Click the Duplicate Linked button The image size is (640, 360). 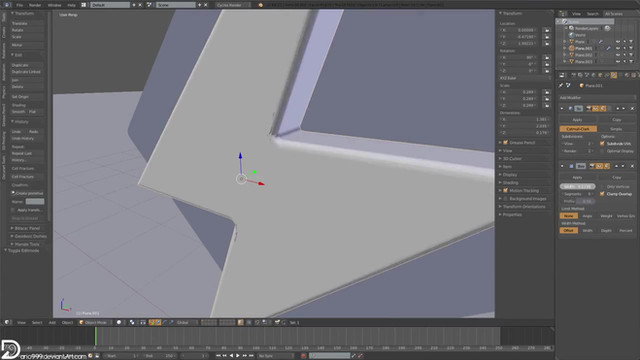[27, 72]
